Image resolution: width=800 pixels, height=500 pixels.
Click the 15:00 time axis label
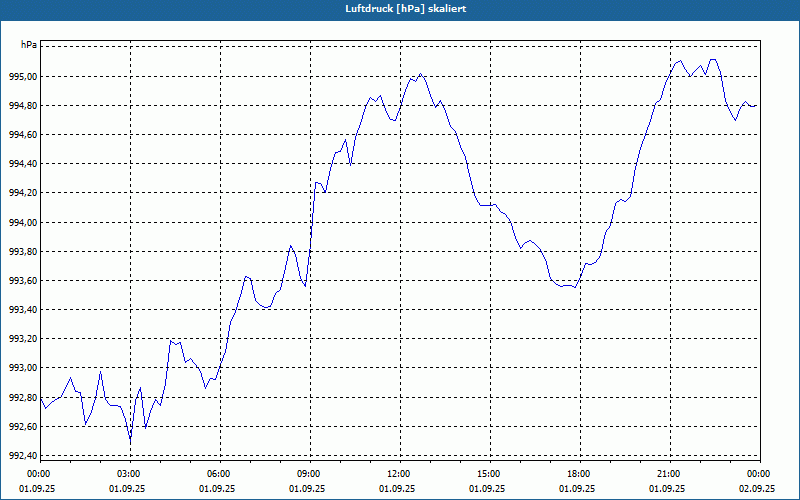490,474
